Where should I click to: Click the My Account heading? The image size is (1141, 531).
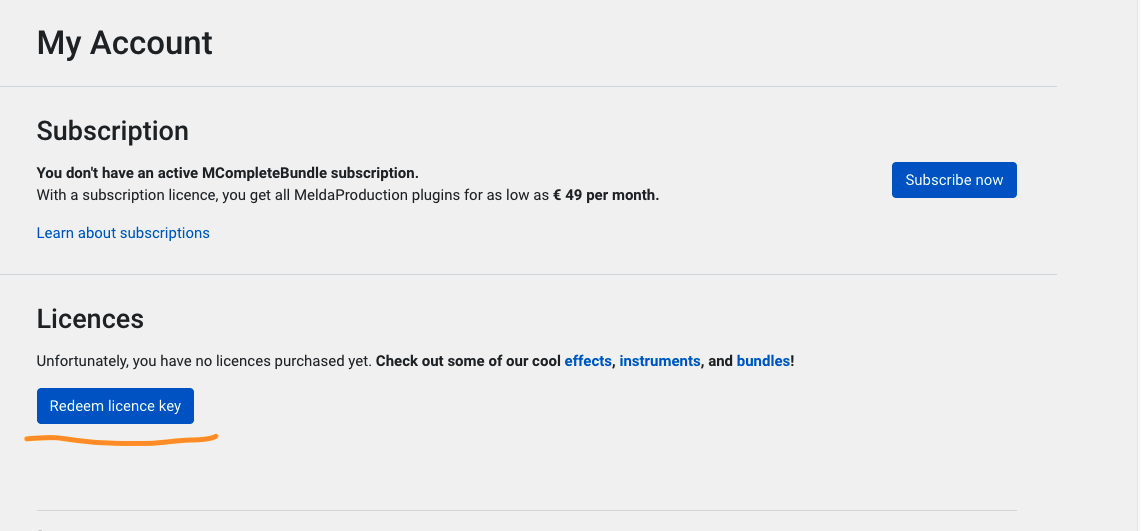124,43
